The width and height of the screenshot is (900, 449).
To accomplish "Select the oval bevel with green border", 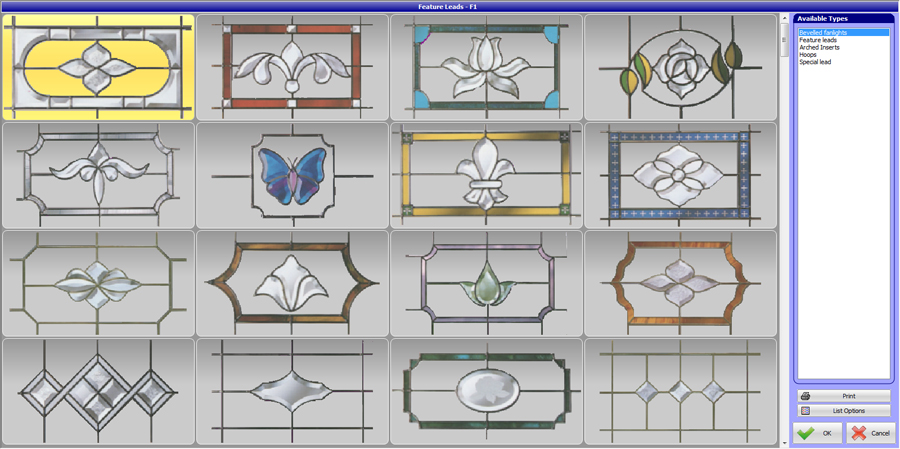I will pyautogui.click(x=486, y=391).
